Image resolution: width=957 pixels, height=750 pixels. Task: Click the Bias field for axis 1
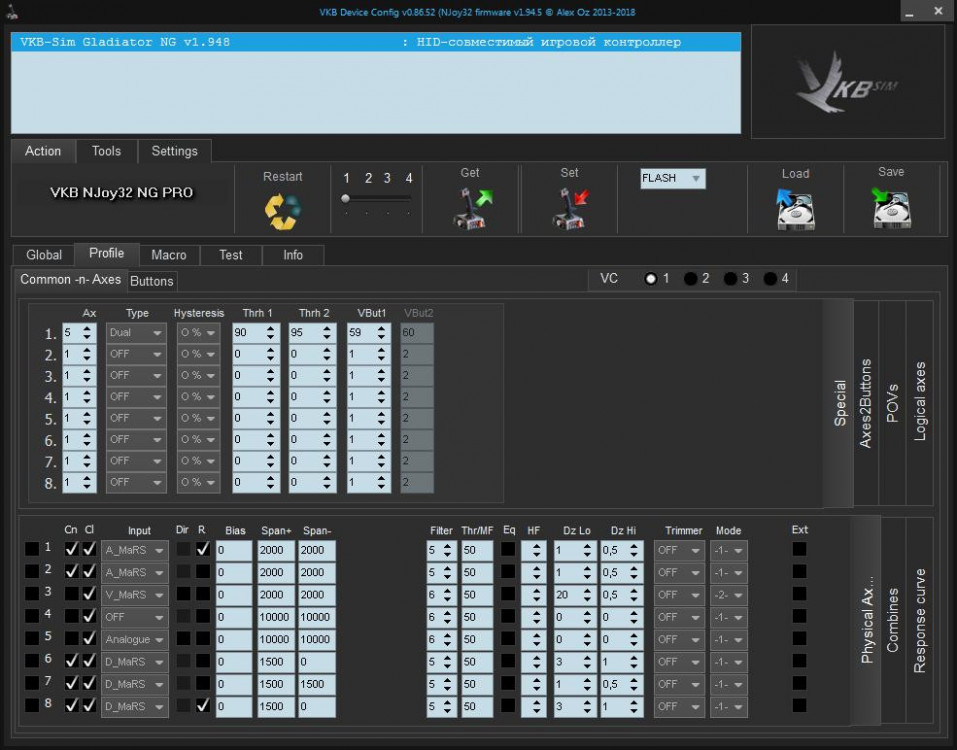click(x=233, y=550)
